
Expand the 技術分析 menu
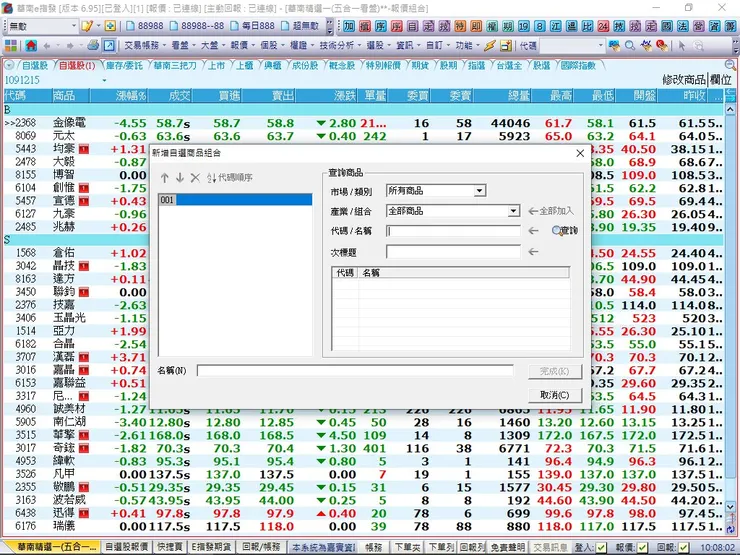(339, 45)
